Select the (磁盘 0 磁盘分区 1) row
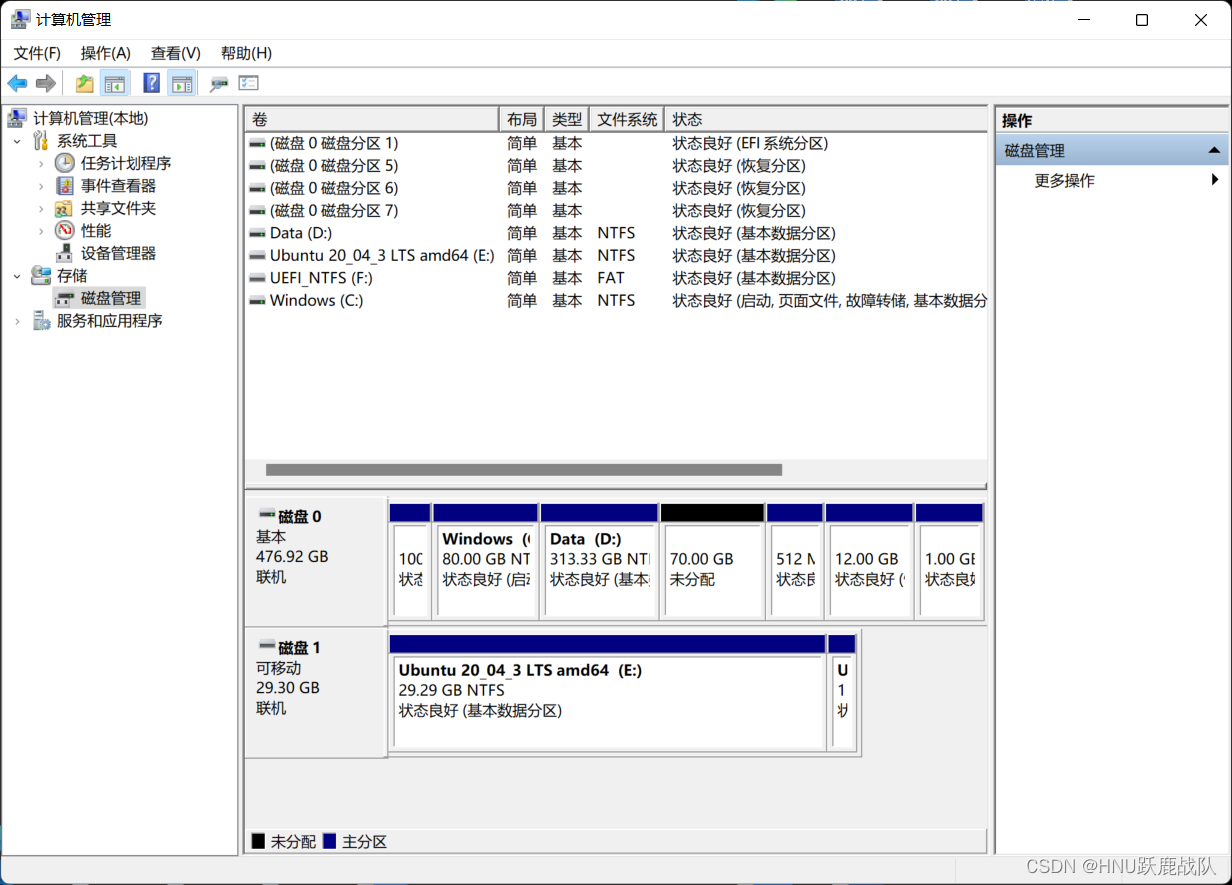The width and height of the screenshot is (1232, 885). 616,143
